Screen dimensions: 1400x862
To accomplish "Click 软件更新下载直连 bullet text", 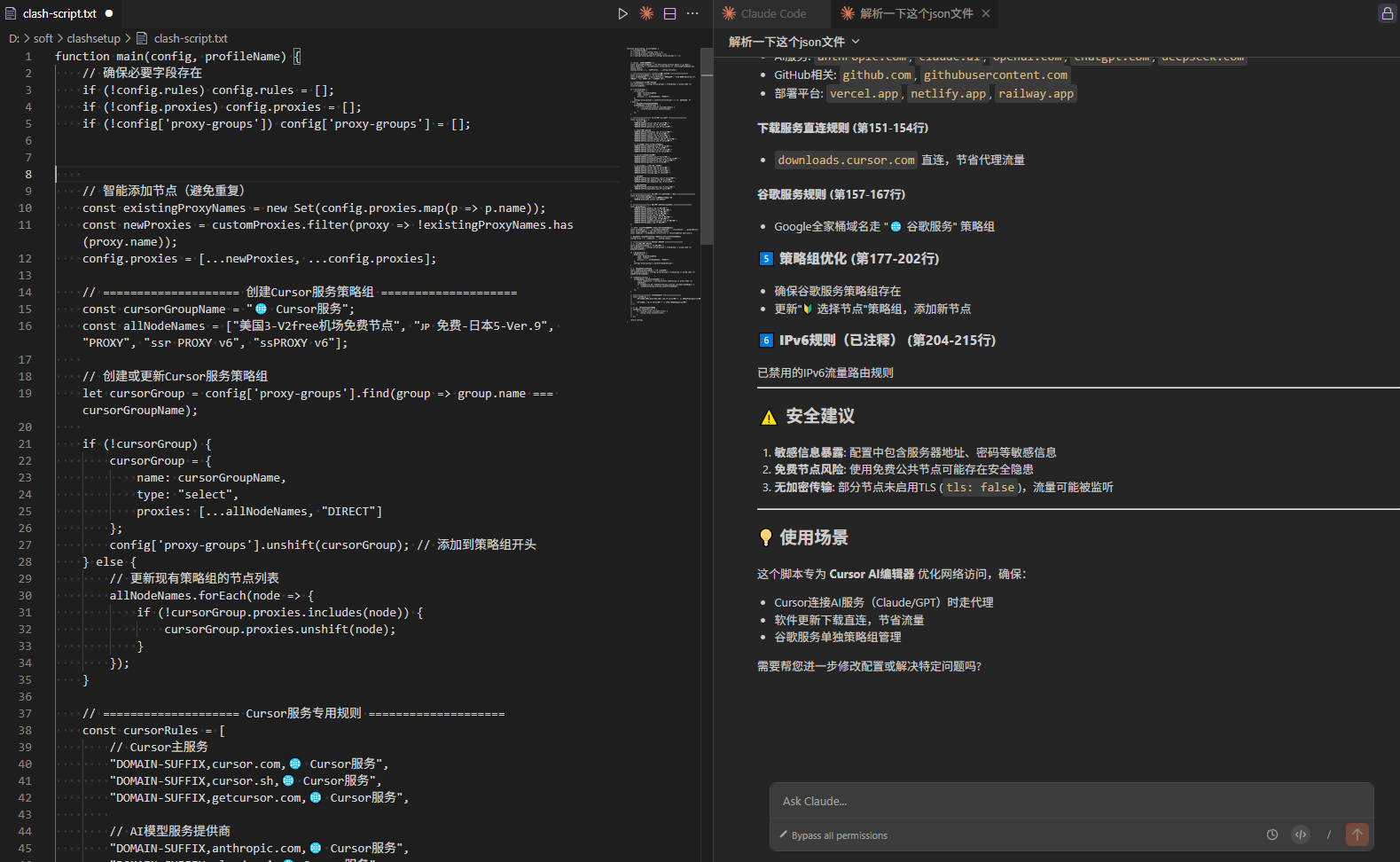I will 849,621.
